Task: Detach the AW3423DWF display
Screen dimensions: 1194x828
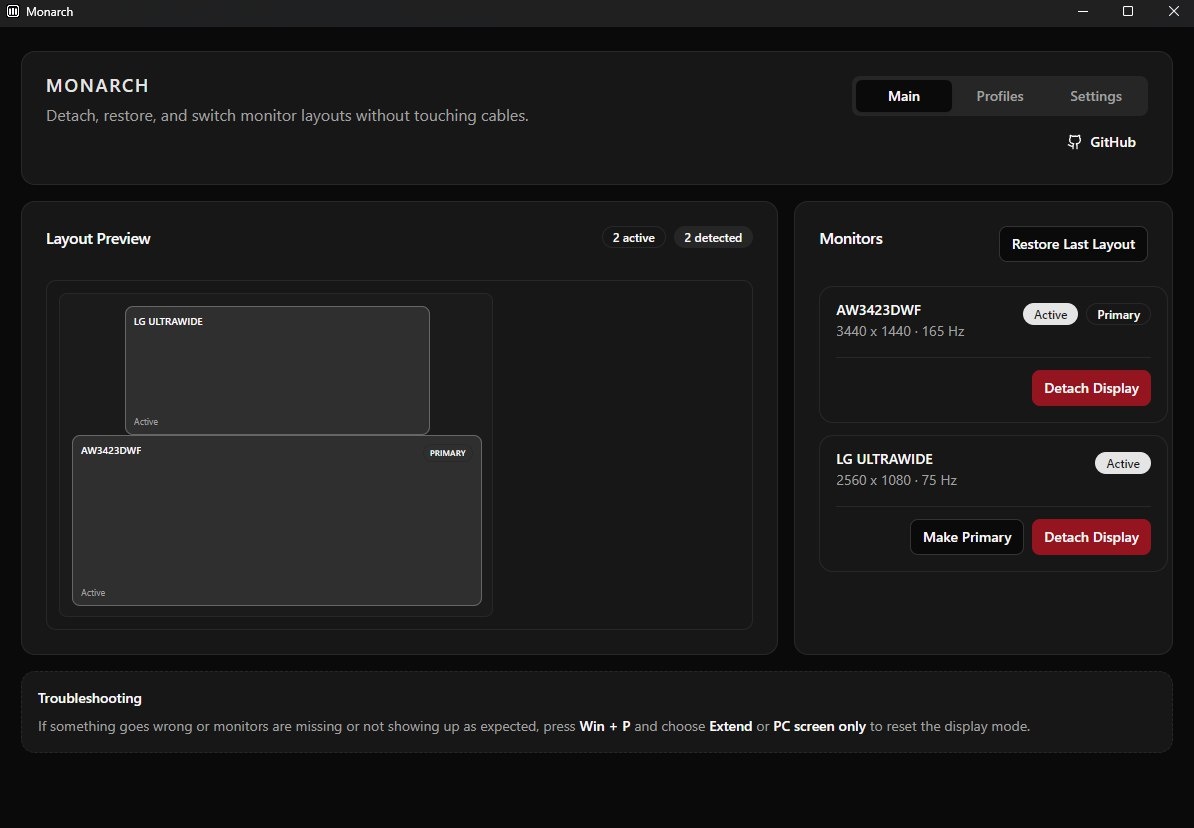Action: click(1090, 388)
